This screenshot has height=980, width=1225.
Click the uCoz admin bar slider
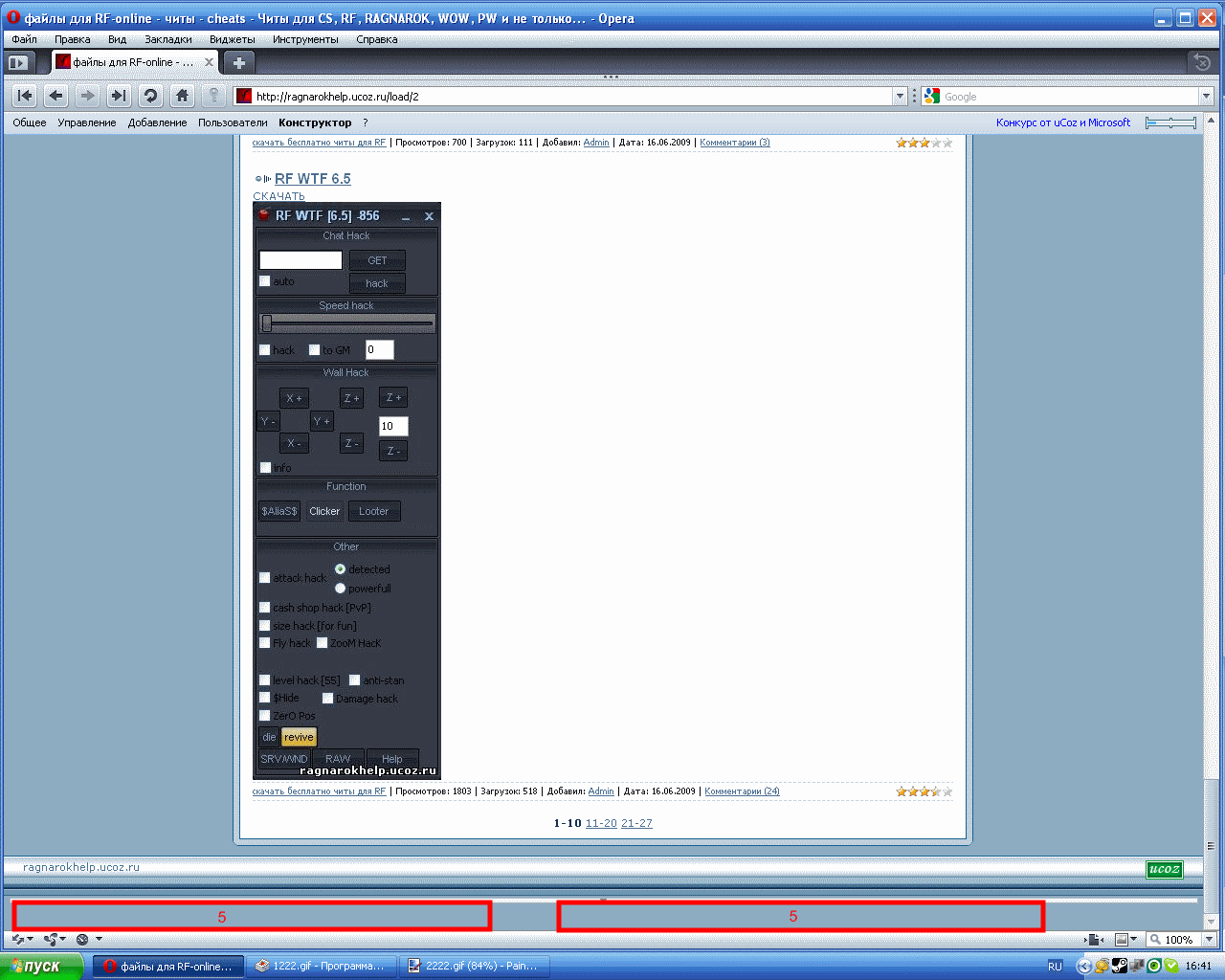click(x=1169, y=122)
